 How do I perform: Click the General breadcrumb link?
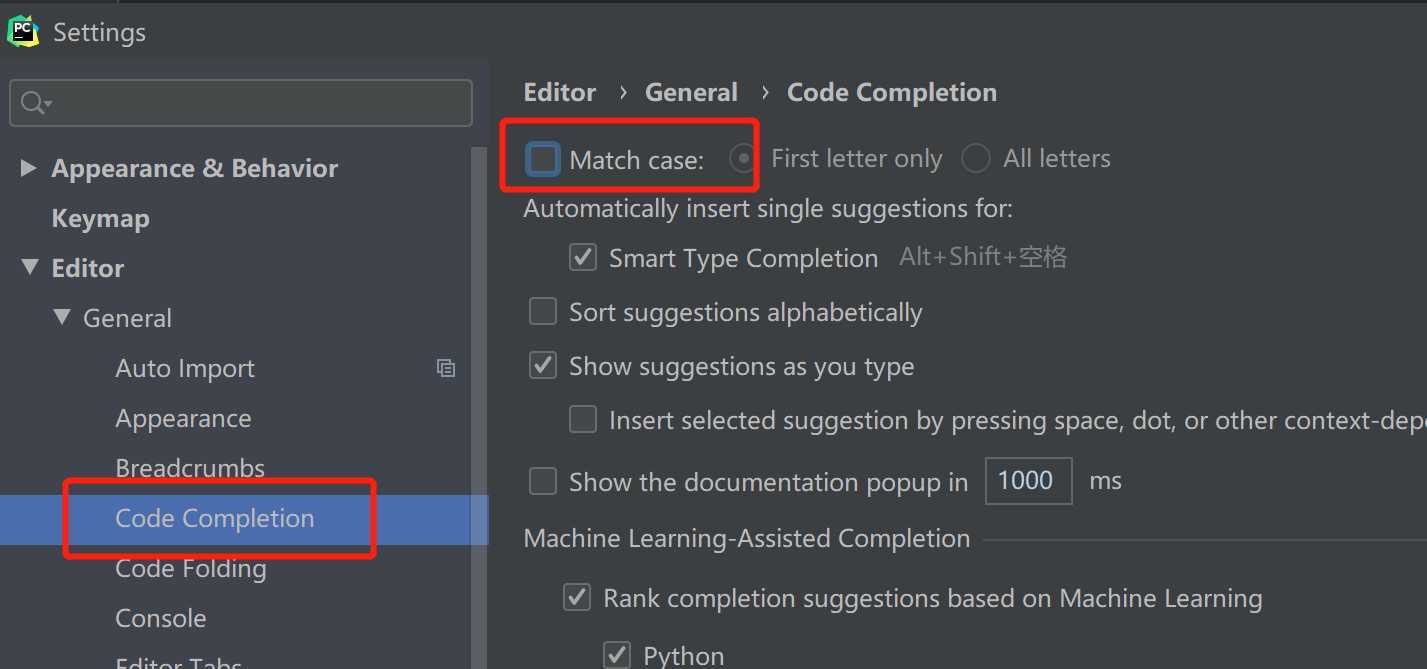(691, 93)
